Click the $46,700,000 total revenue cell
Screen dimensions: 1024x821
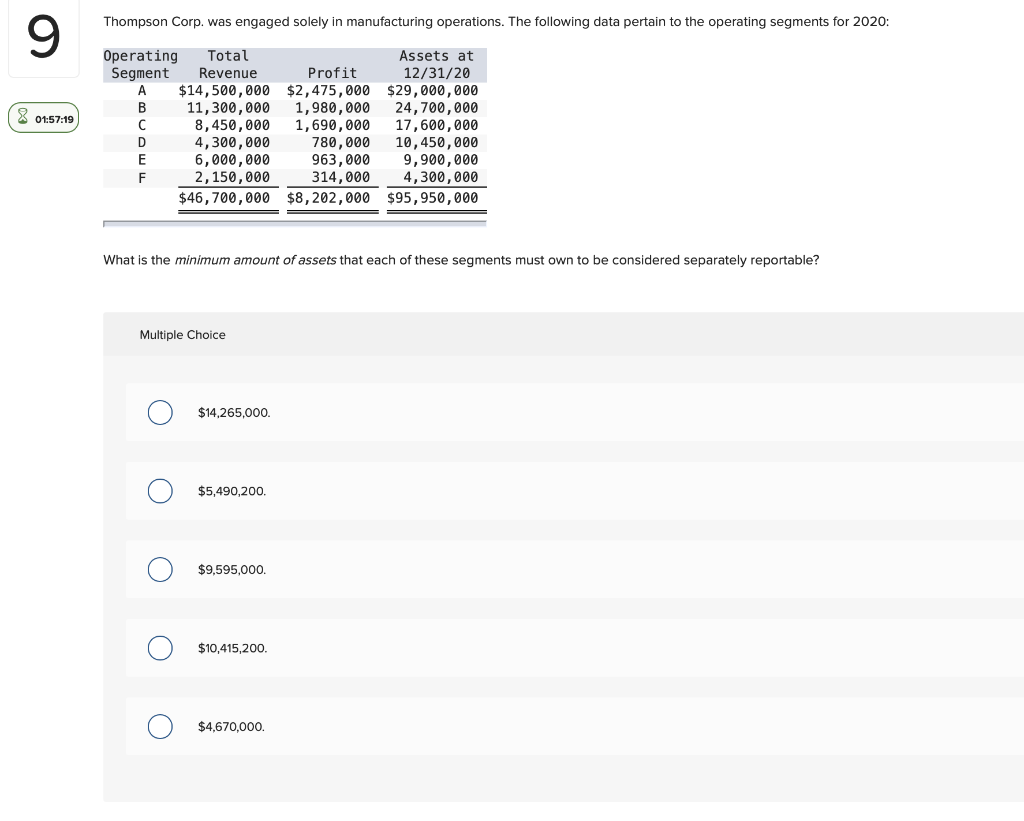coord(224,198)
